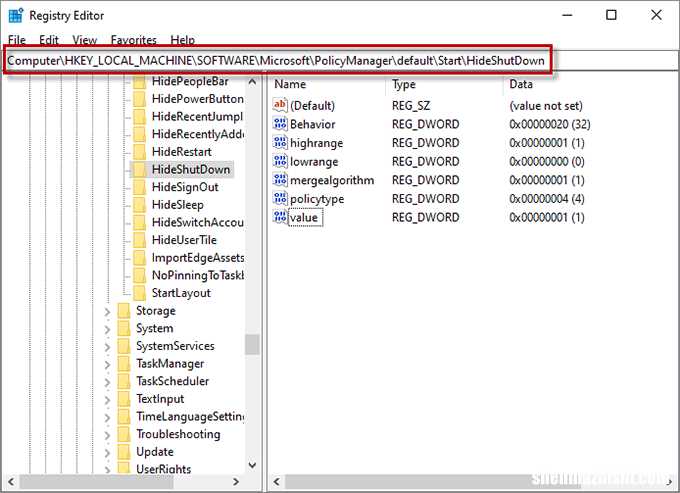
Task: Click tree pane horizontal scroll left arrow
Action: pyautogui.click(x=11, y=482)
